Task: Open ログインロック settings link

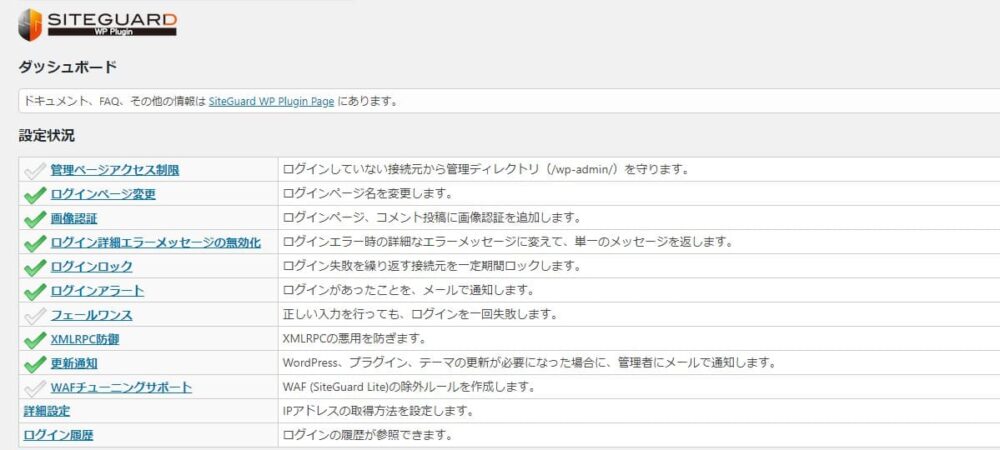Action: (x=91, y=267)
